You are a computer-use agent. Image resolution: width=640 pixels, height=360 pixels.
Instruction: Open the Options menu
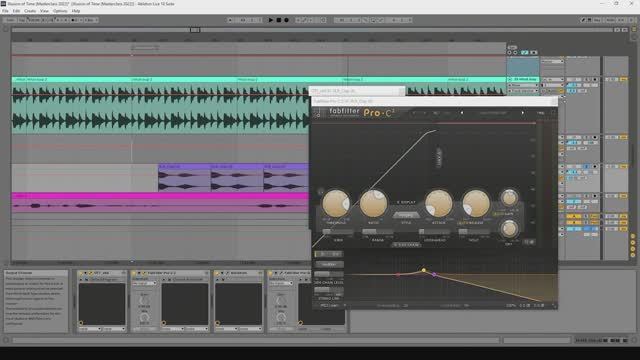(x=60, y=11)
